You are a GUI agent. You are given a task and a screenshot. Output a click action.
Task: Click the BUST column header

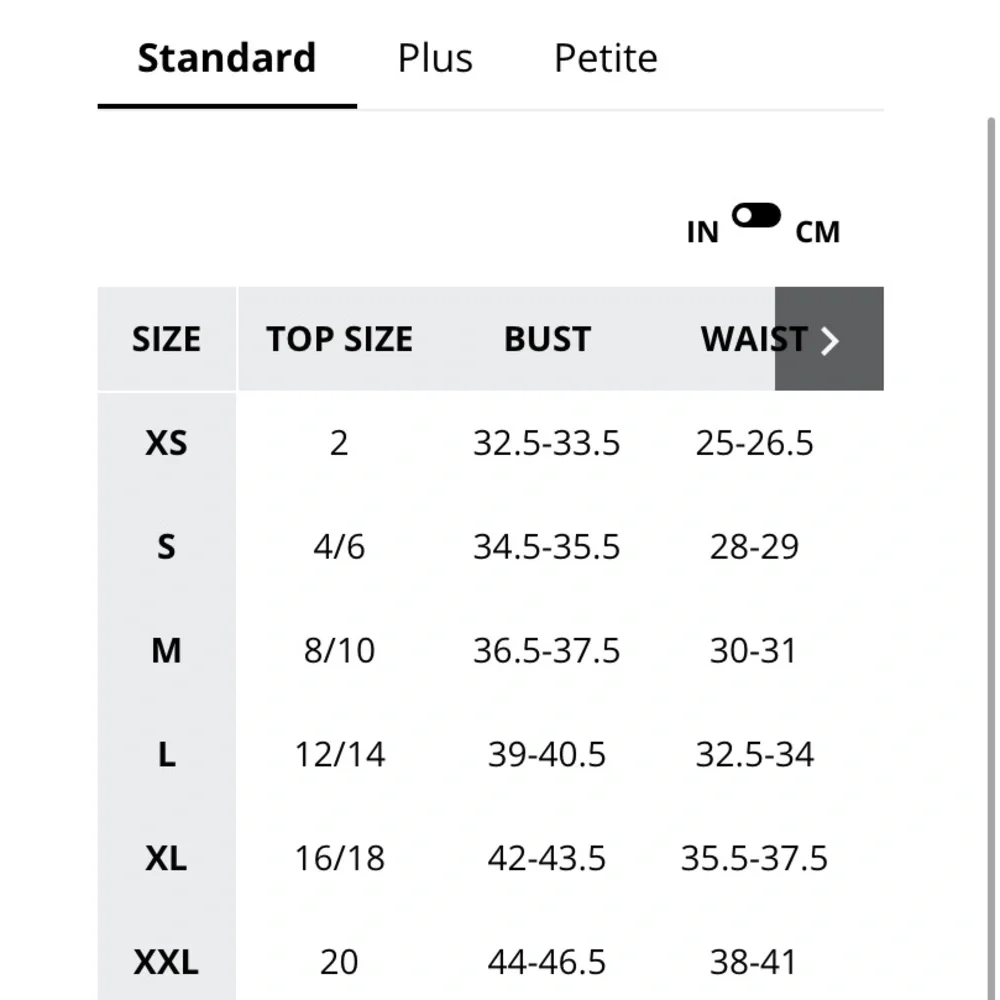click(x=547, y=339)
